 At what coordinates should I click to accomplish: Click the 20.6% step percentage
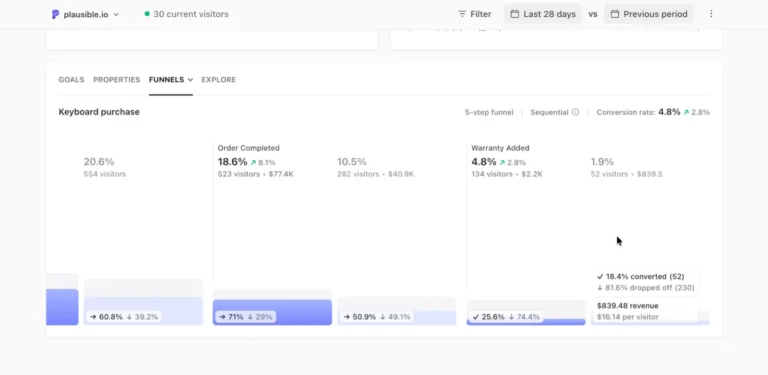[x=99, y=162]
